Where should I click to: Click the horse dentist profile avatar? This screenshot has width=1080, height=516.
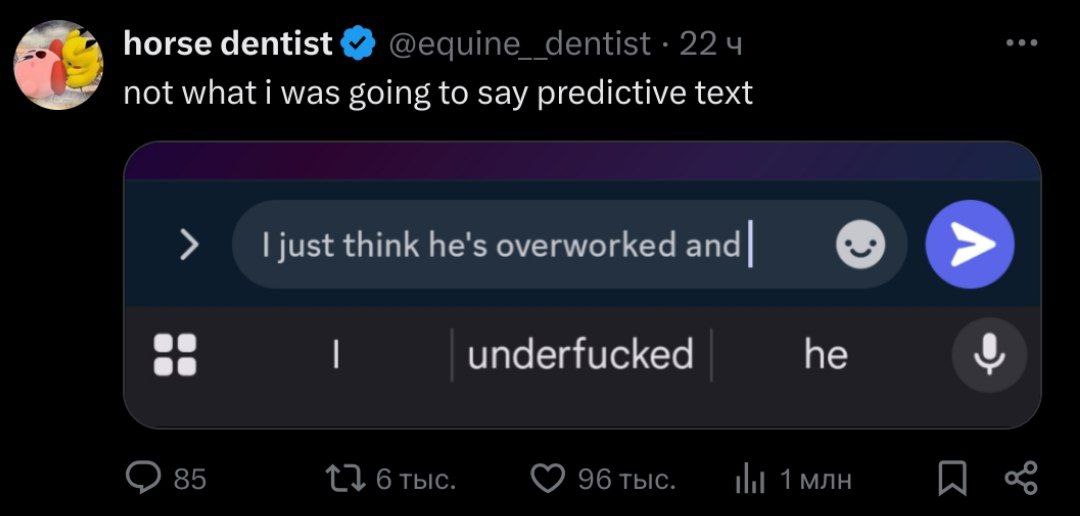click(x=58, y=65)
